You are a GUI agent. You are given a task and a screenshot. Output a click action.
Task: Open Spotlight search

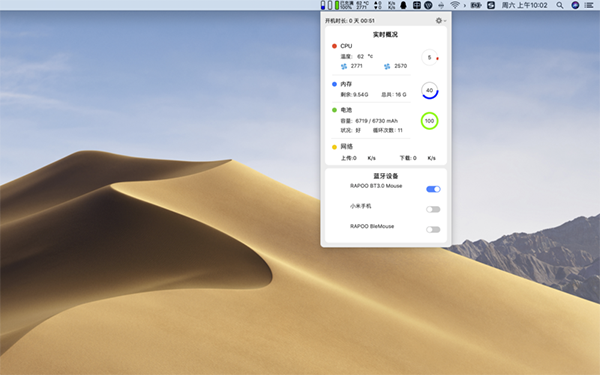coord(560,5)
